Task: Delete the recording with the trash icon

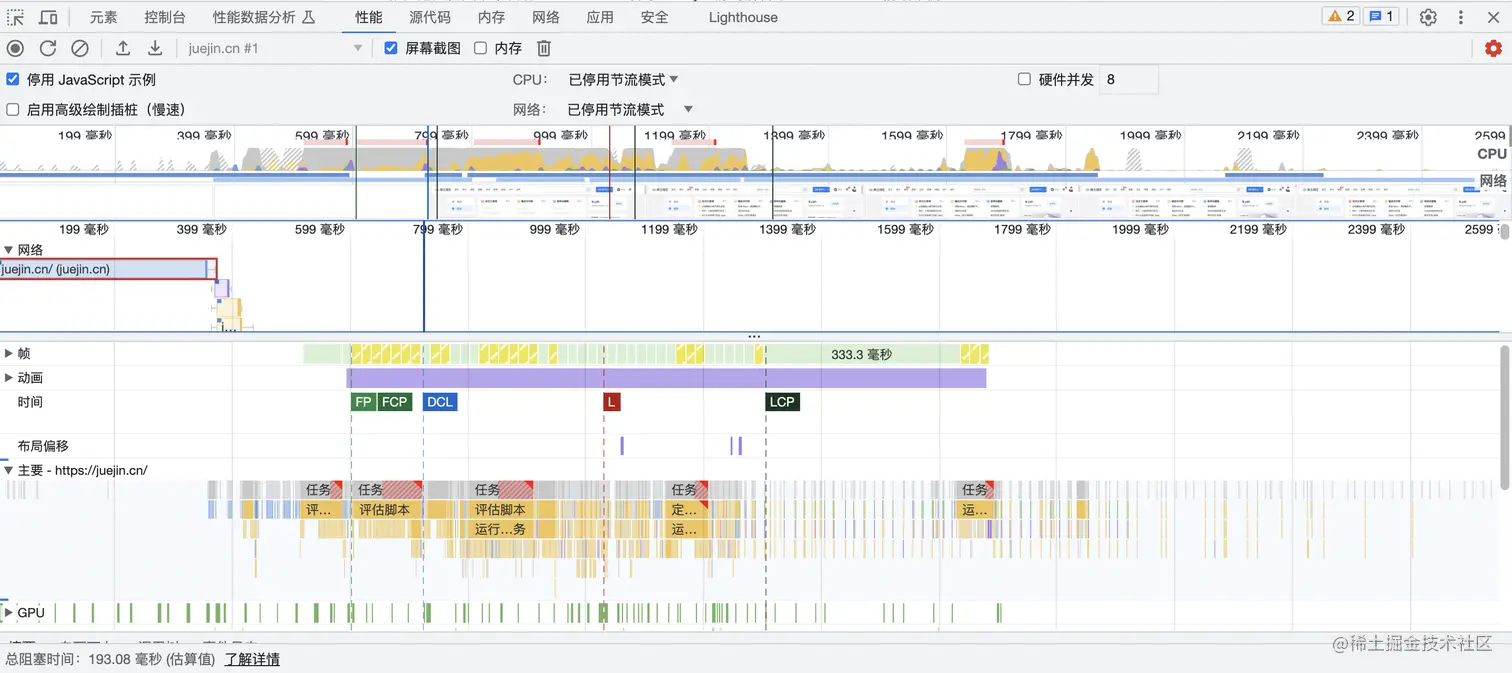Action: tap(542, 47)
